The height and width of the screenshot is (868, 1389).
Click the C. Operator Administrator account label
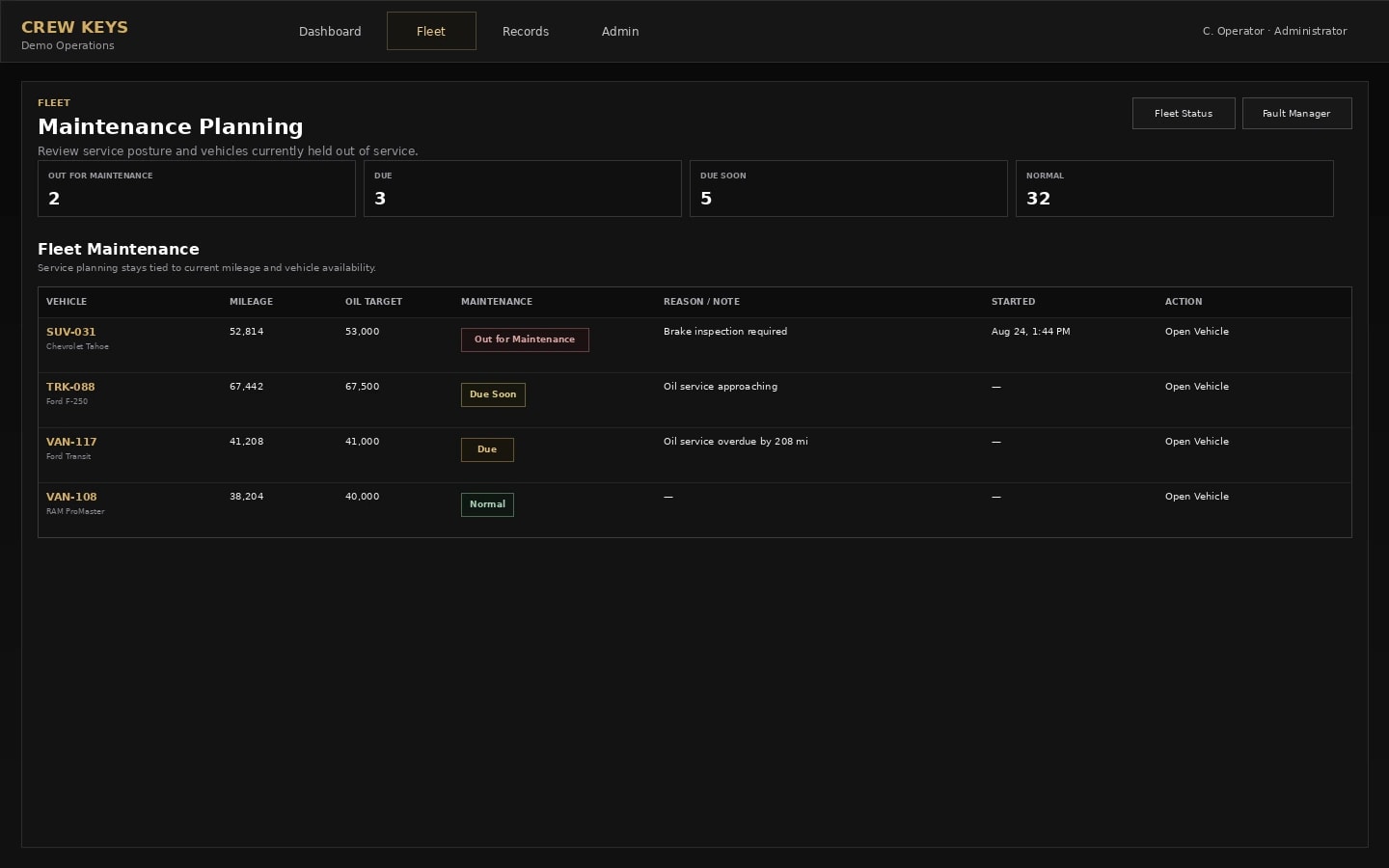tap(1274, 31)
